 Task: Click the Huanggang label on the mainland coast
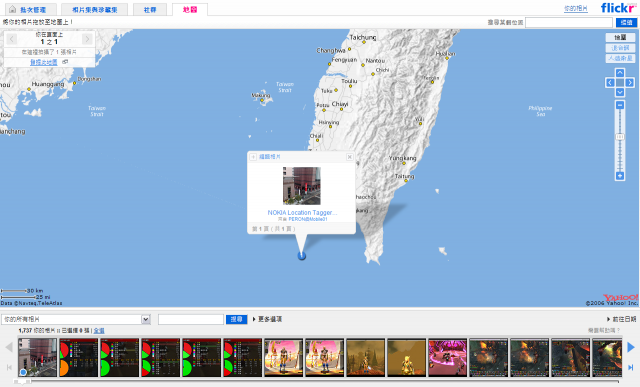pos(48,84)
